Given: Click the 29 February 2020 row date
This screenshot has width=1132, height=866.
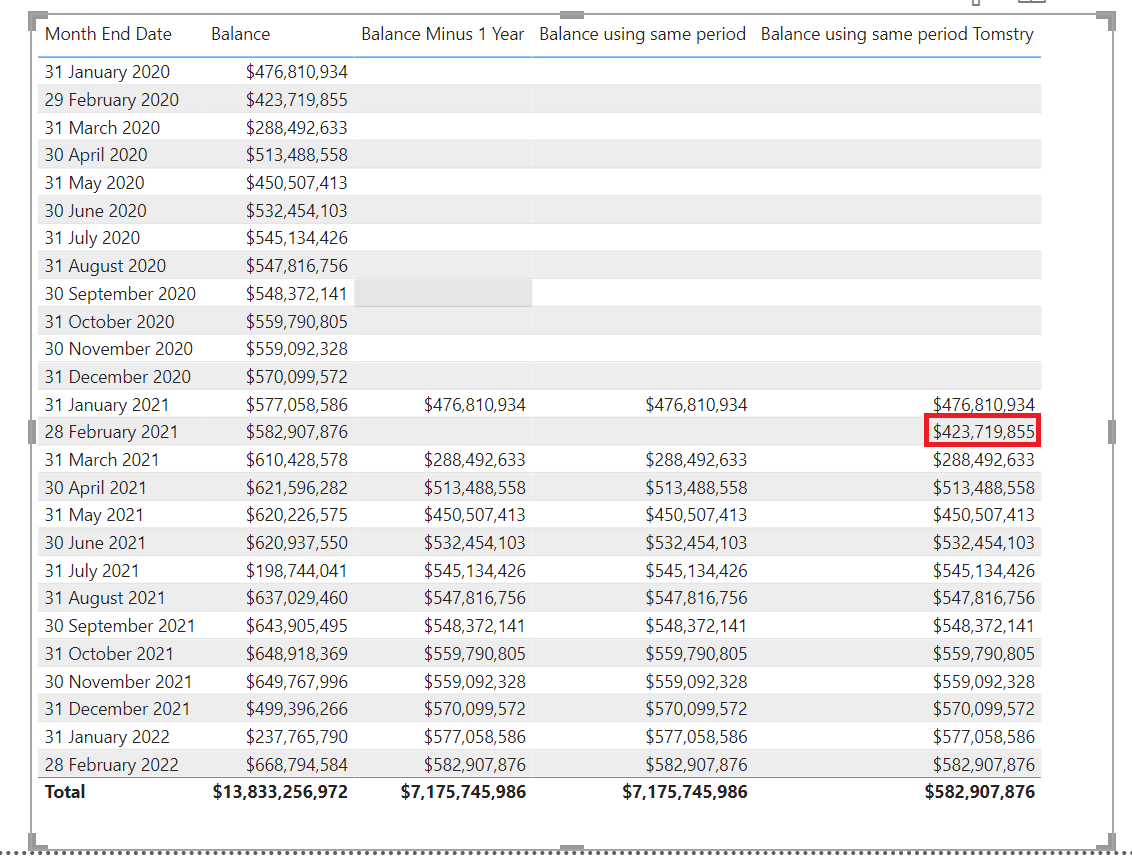Looking at the screenshot, I should pos(112,100).
